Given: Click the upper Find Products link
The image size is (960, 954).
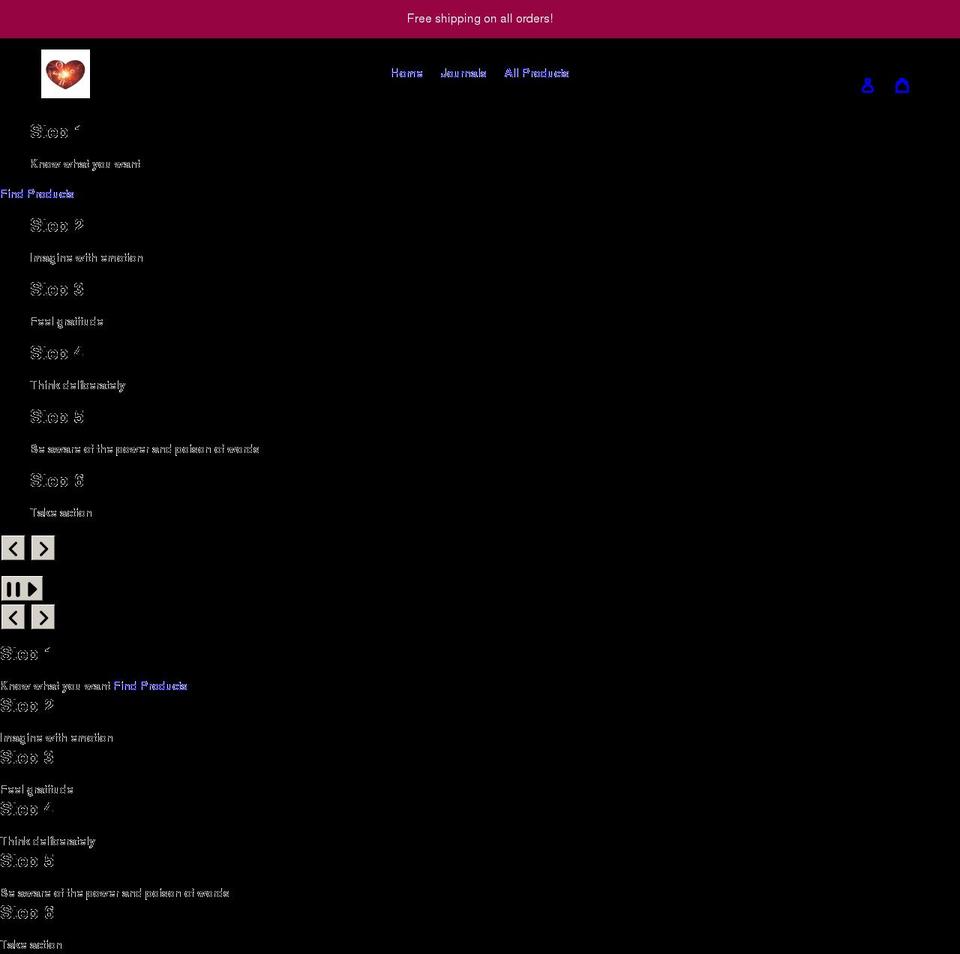Looking at the screenshot, I should coord(37,193).
